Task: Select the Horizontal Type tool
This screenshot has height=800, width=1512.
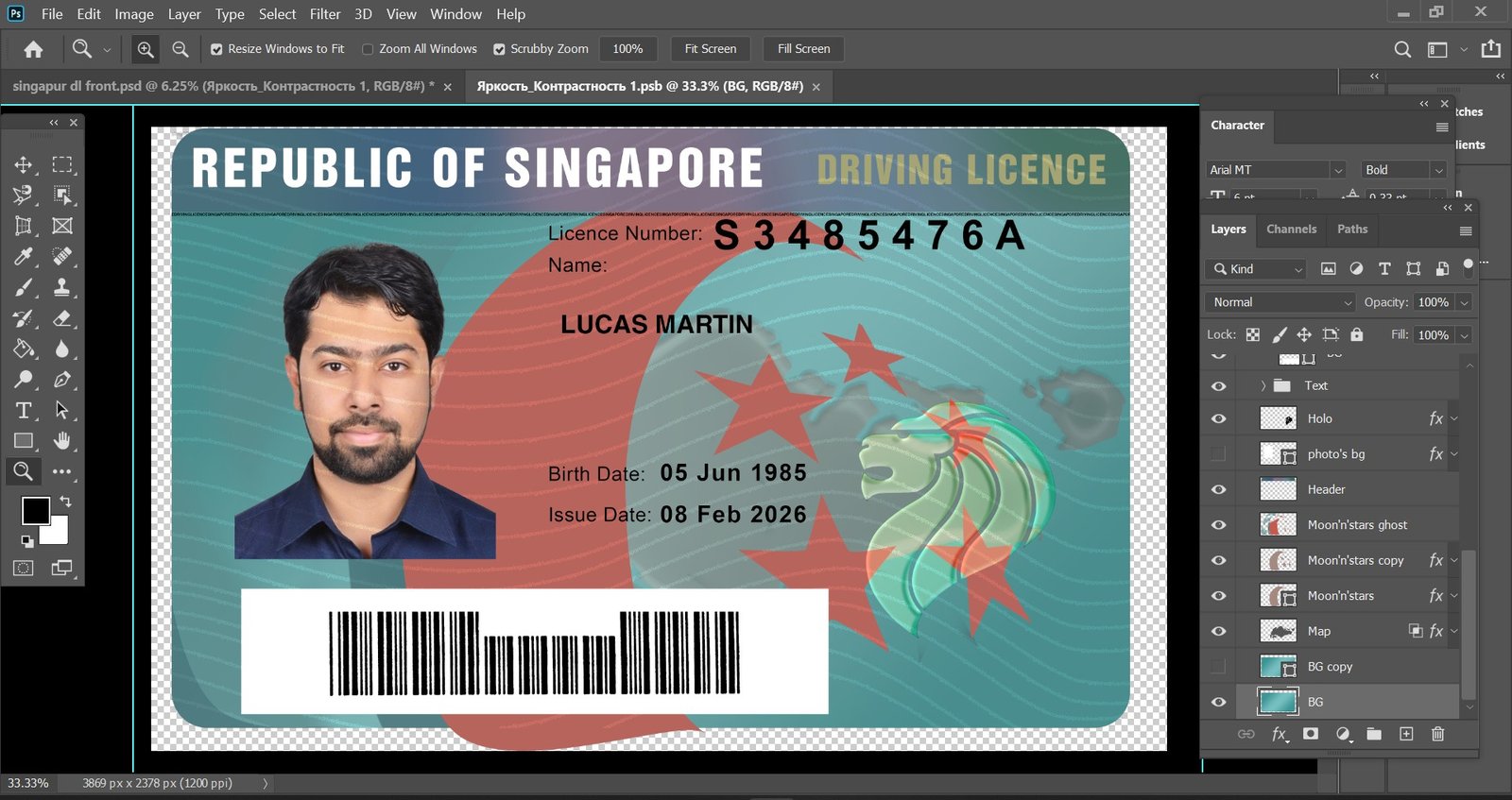Action: [x=24, y=410]
